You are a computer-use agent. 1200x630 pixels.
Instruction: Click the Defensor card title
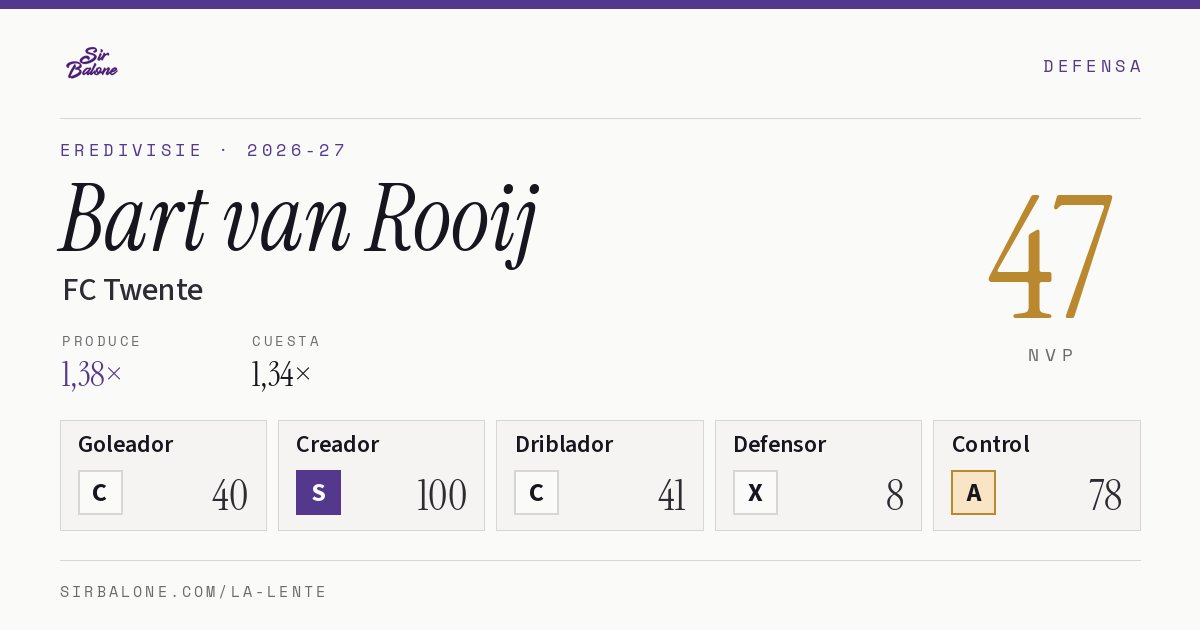coord(780,444)
